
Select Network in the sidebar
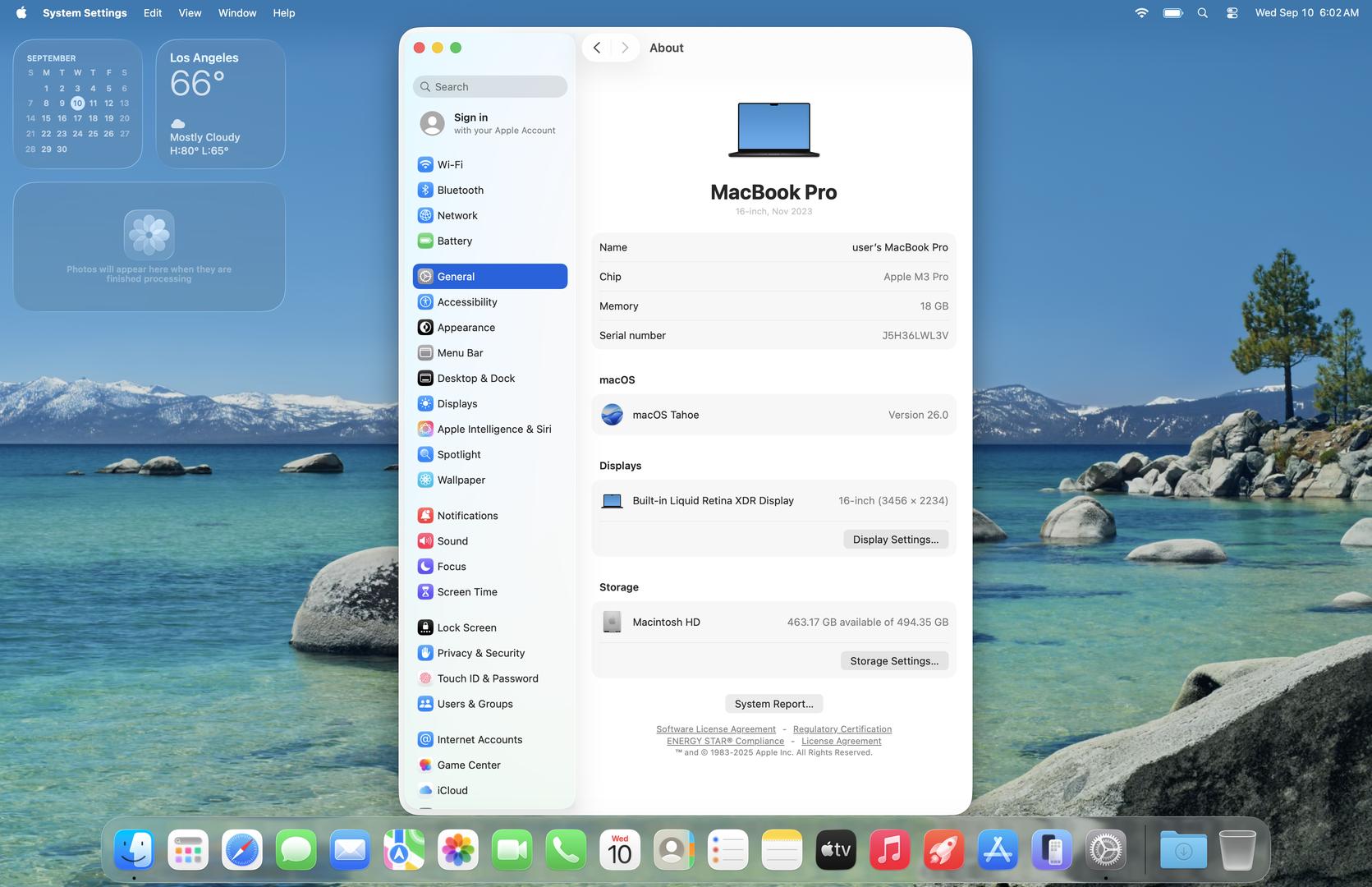click(x=490, y=215)
